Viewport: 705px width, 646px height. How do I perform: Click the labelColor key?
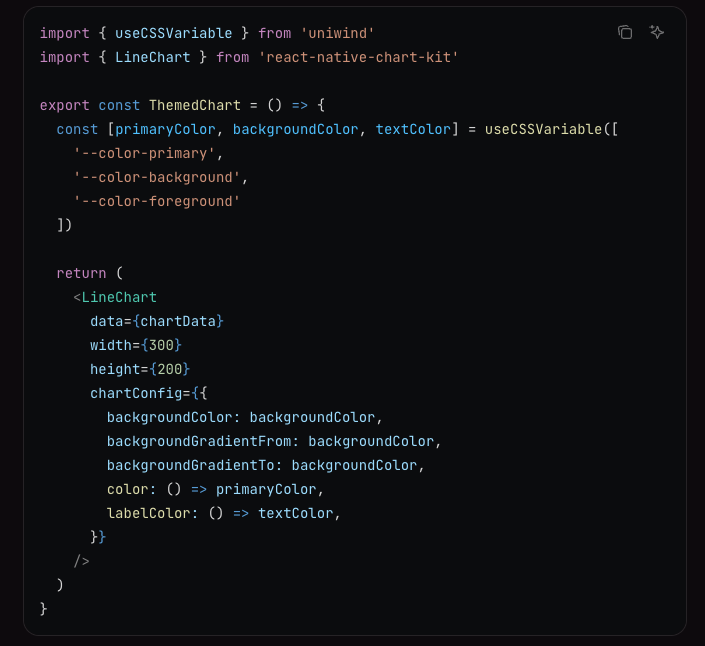click(x=148, y=513)
